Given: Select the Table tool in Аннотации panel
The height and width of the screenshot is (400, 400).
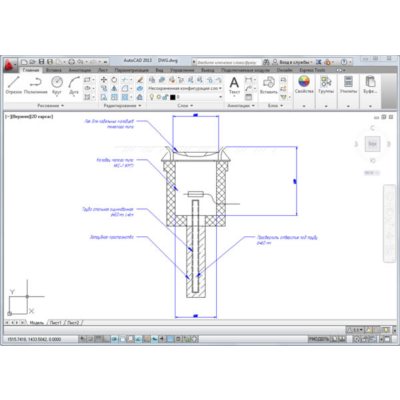Looking at the screenshot, I should point(248,97).
